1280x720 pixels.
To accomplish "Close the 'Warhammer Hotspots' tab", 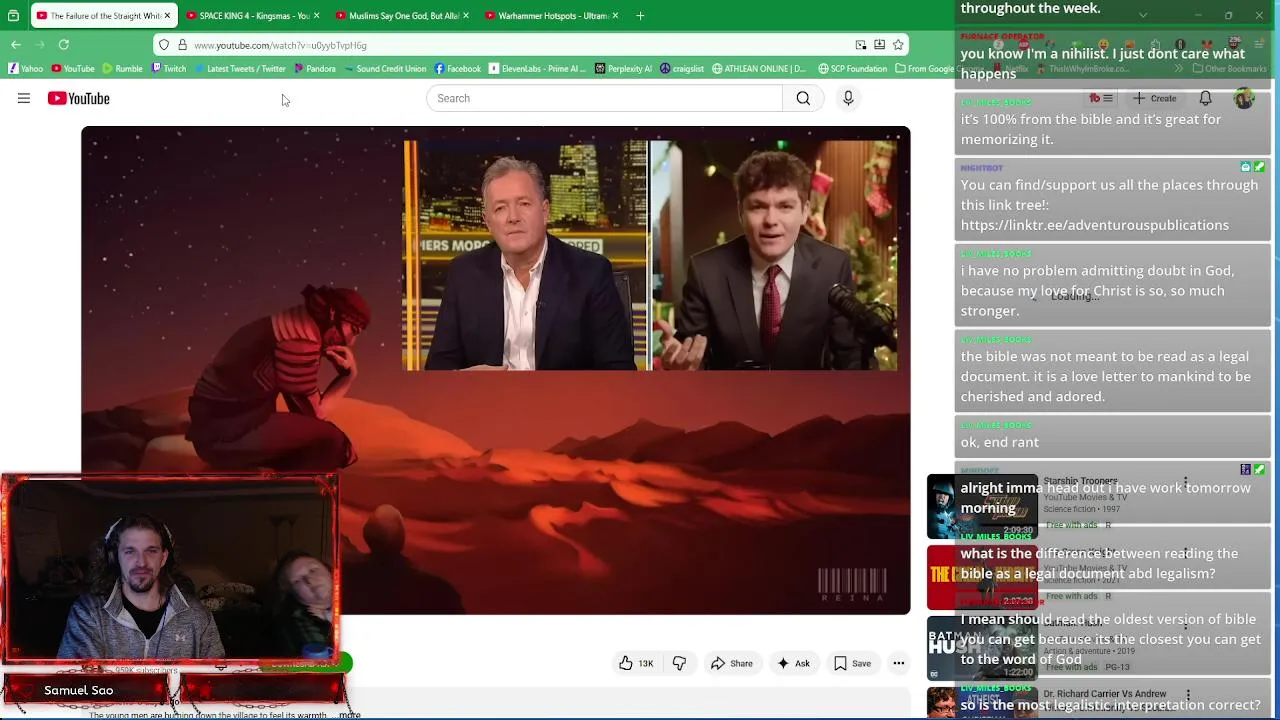I will point(615,16).
